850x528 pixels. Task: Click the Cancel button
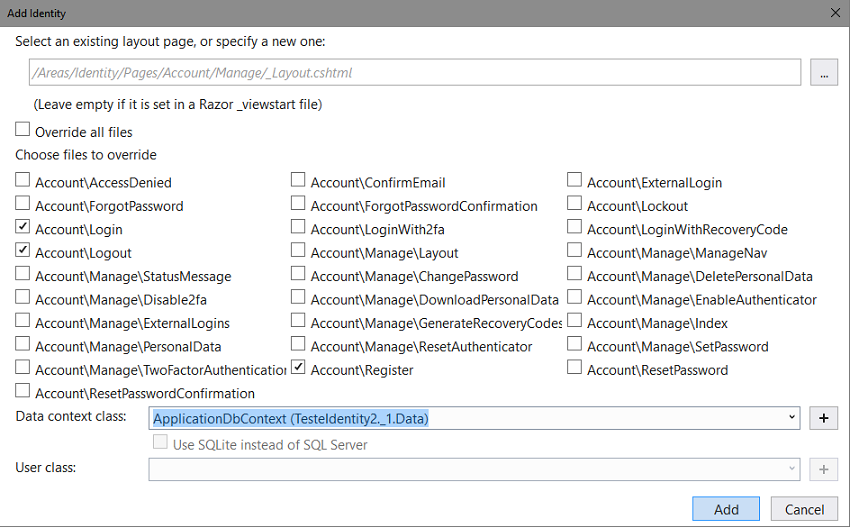click(x=804, y=509)
